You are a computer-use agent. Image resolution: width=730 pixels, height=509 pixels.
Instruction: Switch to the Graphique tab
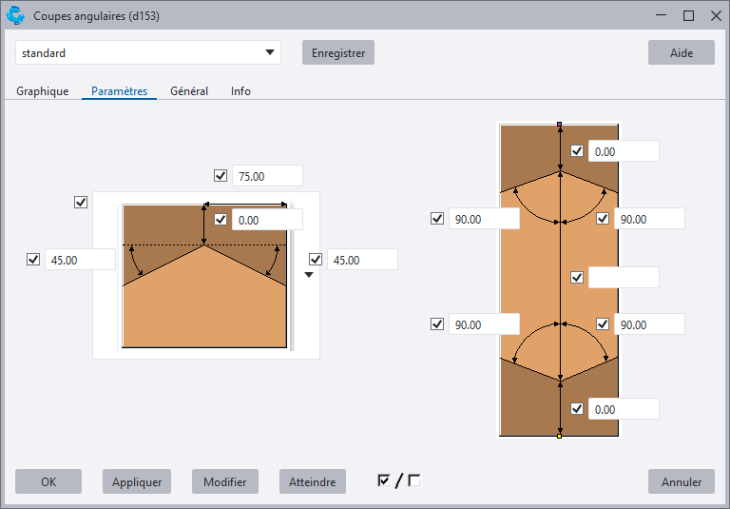[42, 91]
